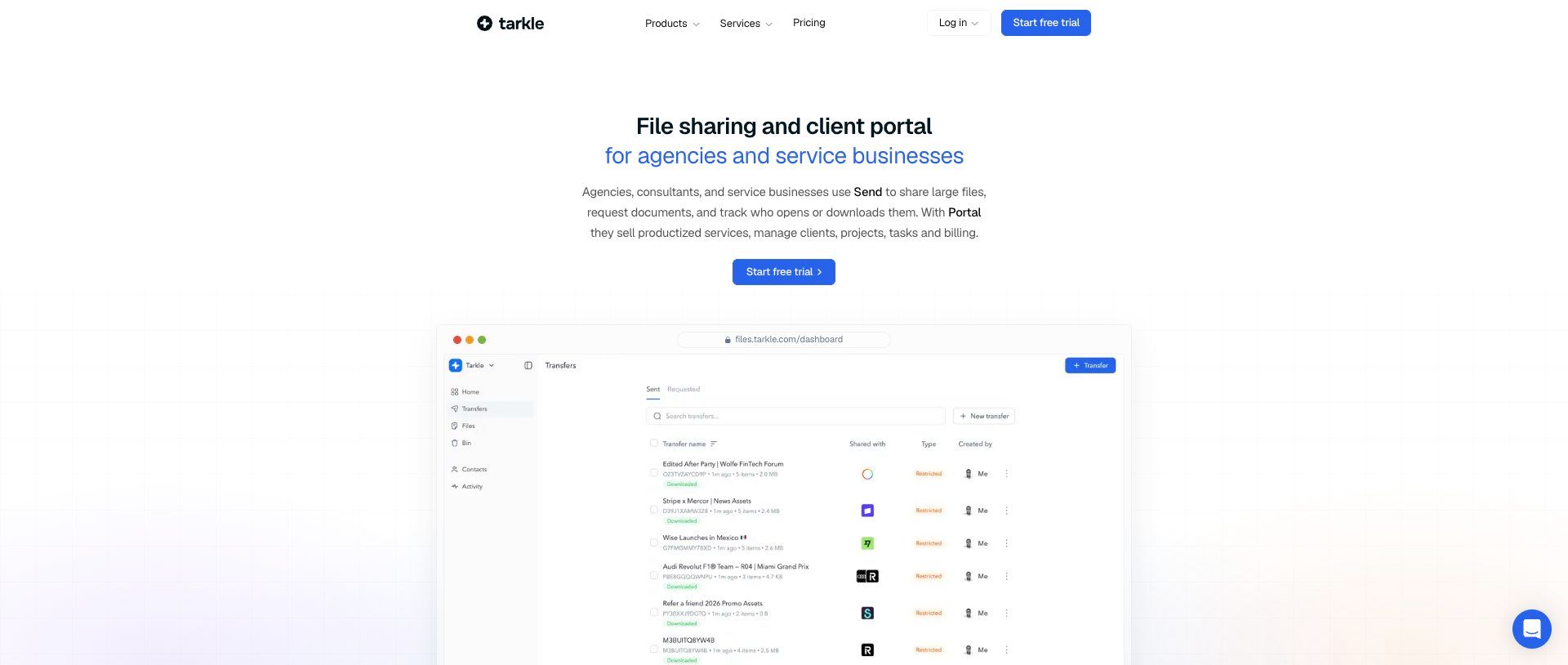Expand the Services dropdown menu

tap(746, 24)
